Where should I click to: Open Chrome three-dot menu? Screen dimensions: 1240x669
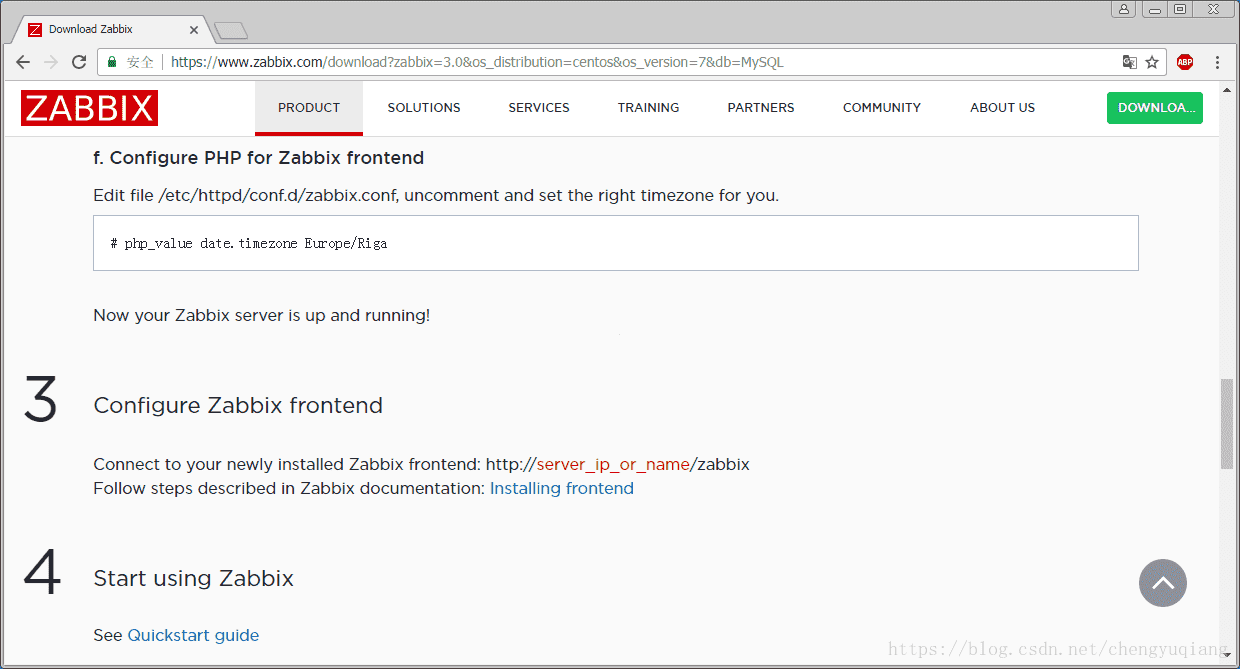coord(1217,62)
